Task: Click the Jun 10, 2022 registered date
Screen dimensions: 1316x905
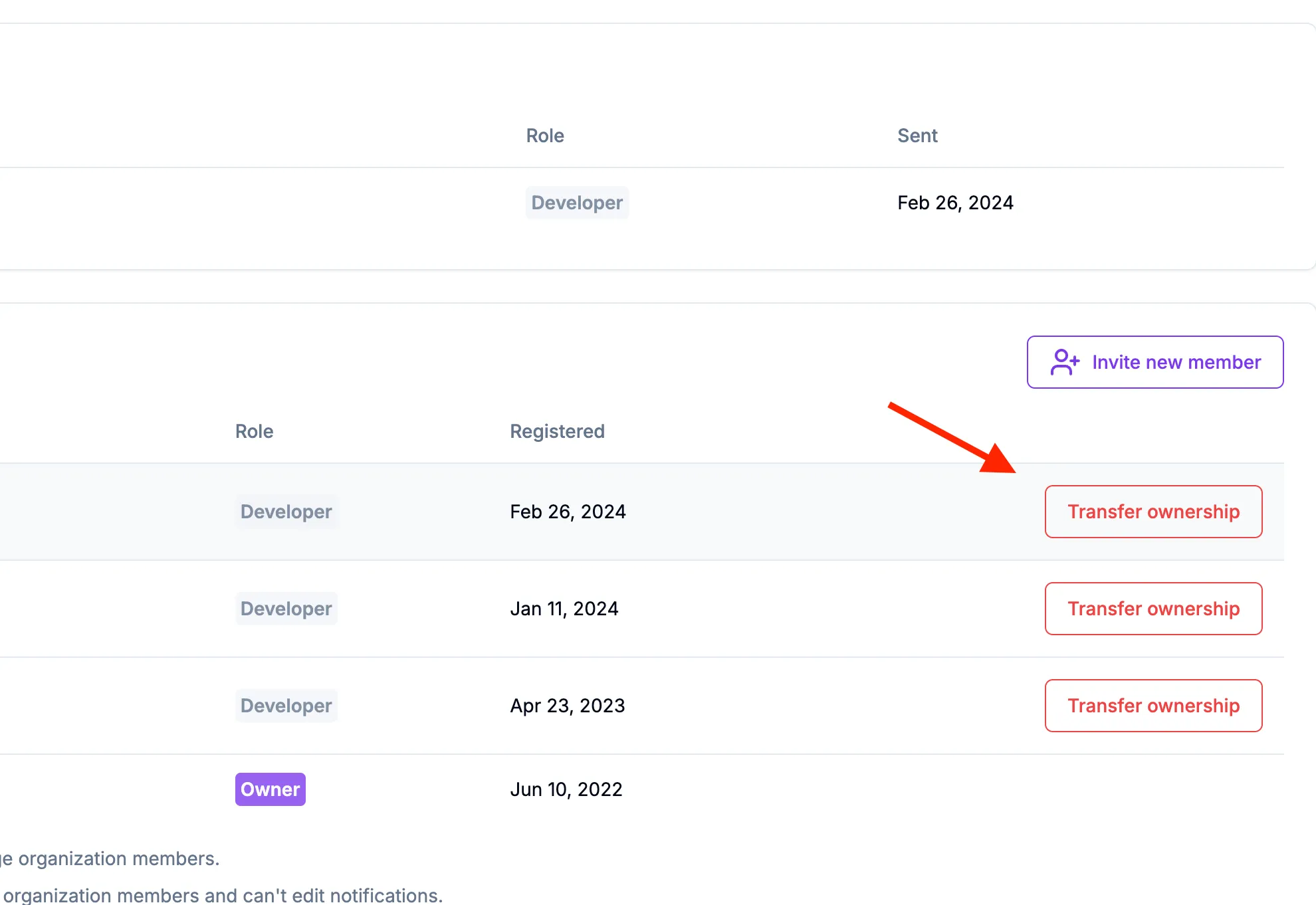Action: 566,789
